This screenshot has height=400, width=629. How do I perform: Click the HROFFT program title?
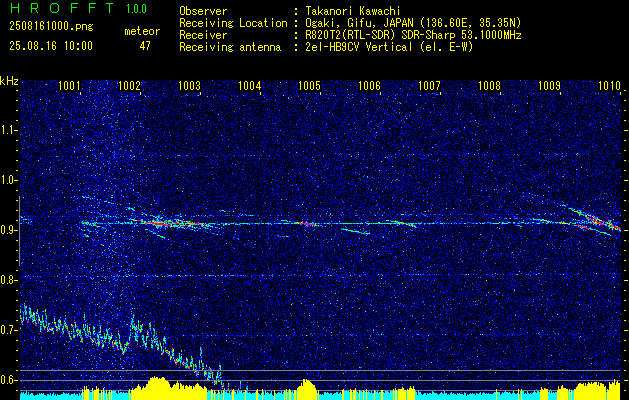click(62, 8)
